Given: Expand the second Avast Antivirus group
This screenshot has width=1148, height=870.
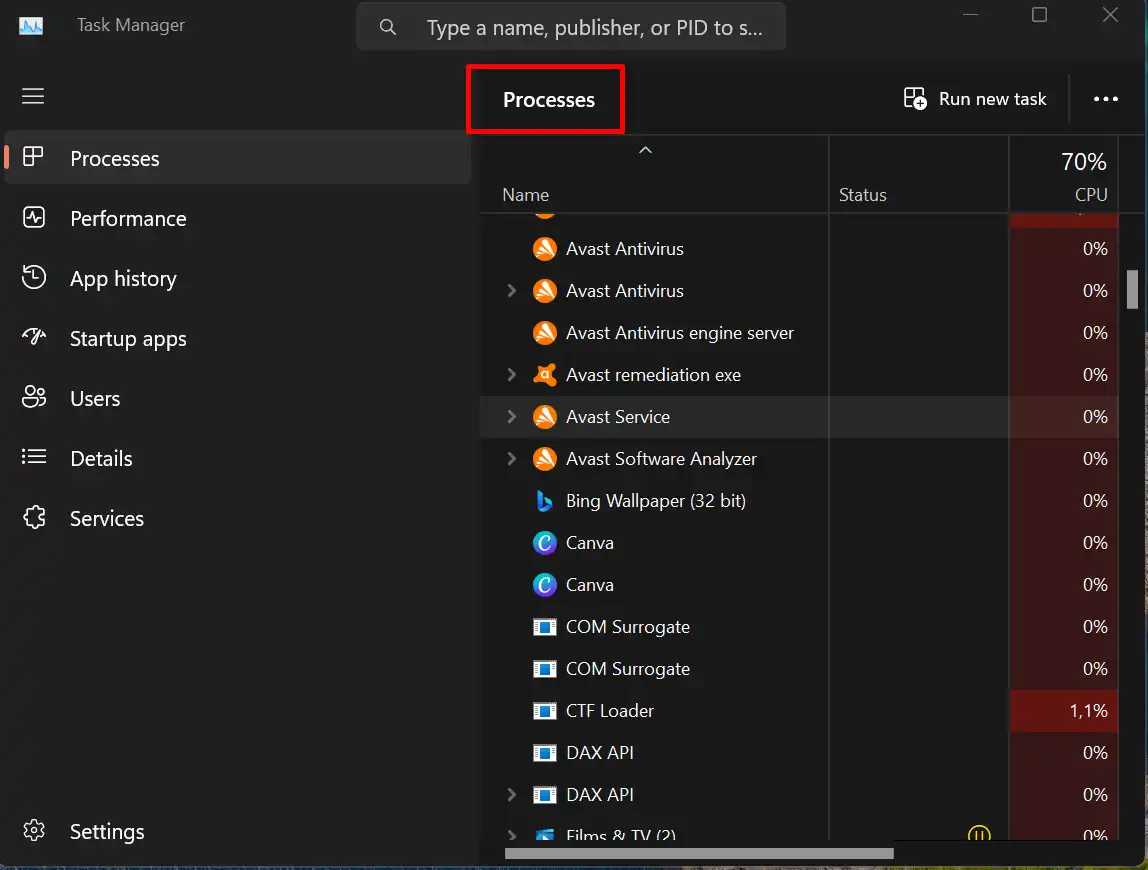Looking at the screenshot, I should click(x=512, y=291).
